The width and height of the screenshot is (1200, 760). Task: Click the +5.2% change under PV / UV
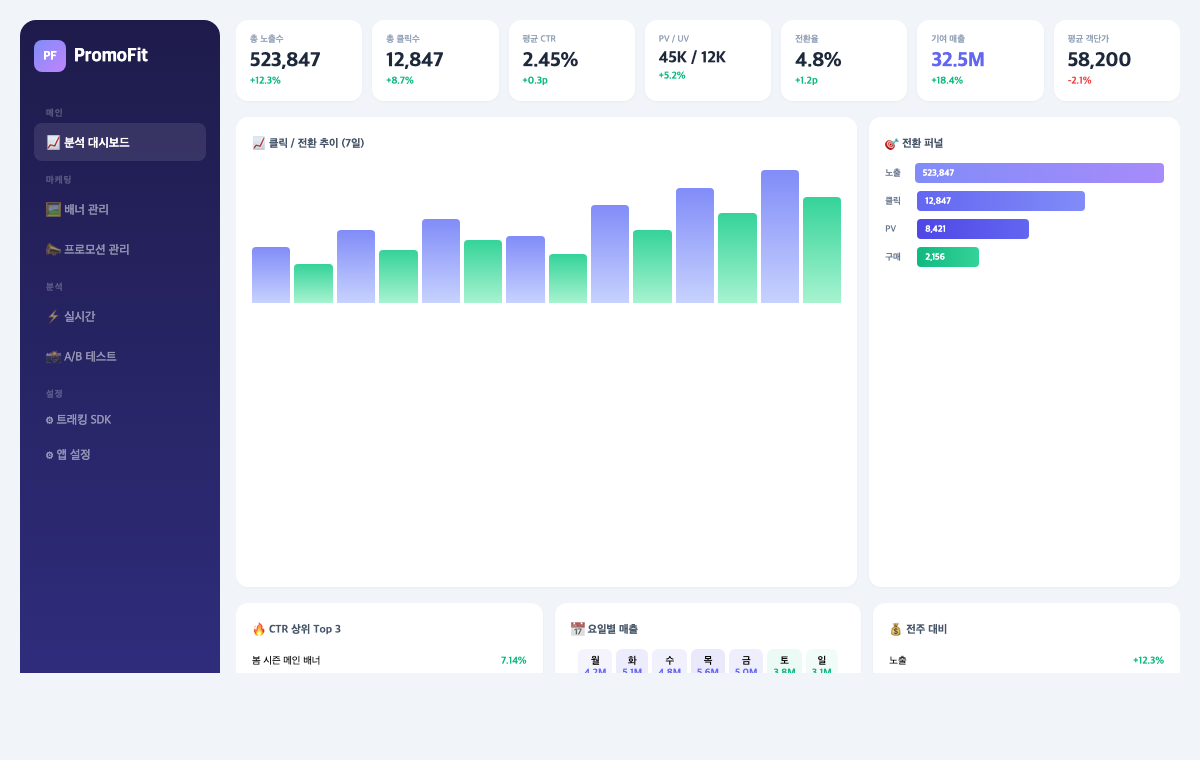[x=672, y=75]
